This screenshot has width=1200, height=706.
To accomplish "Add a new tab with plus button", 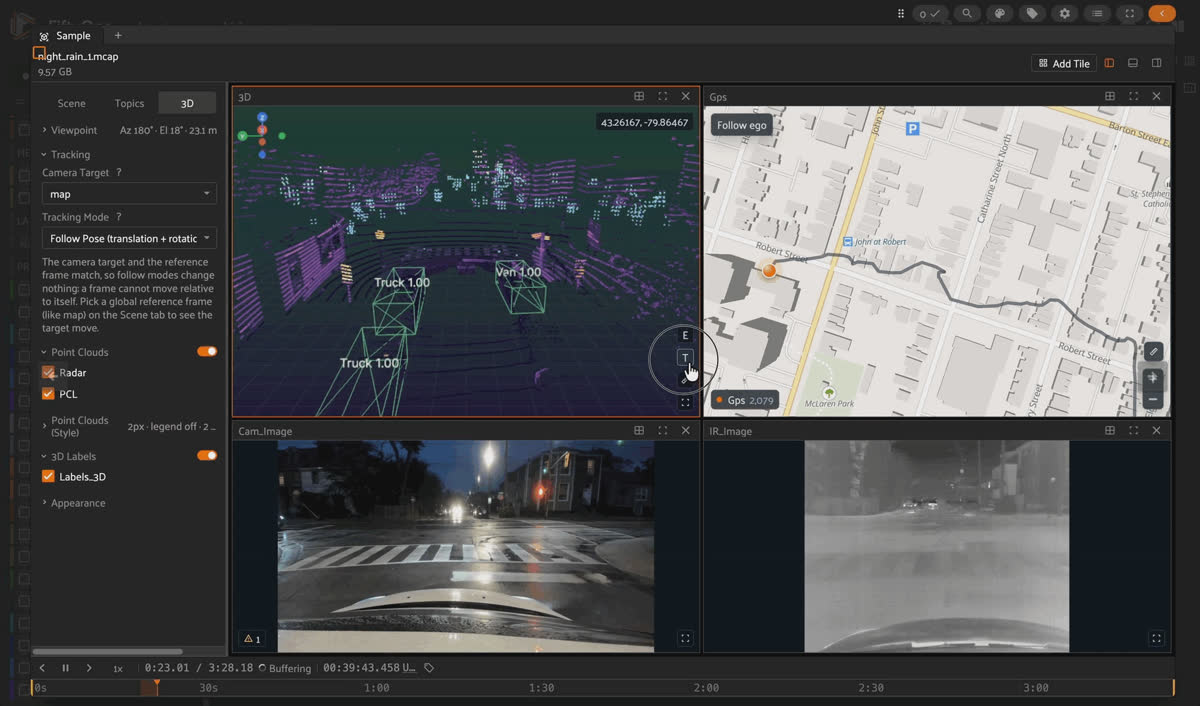I will pos(118,36).
